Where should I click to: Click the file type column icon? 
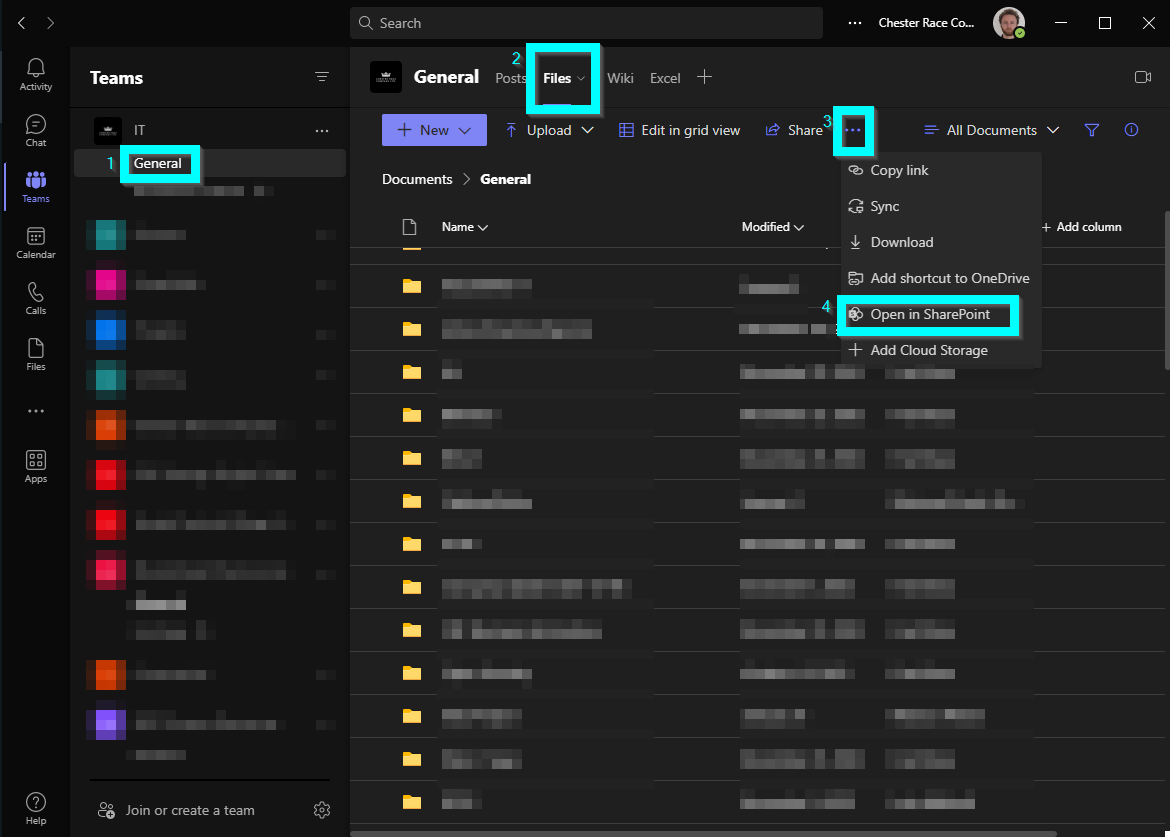coord(409,227)
